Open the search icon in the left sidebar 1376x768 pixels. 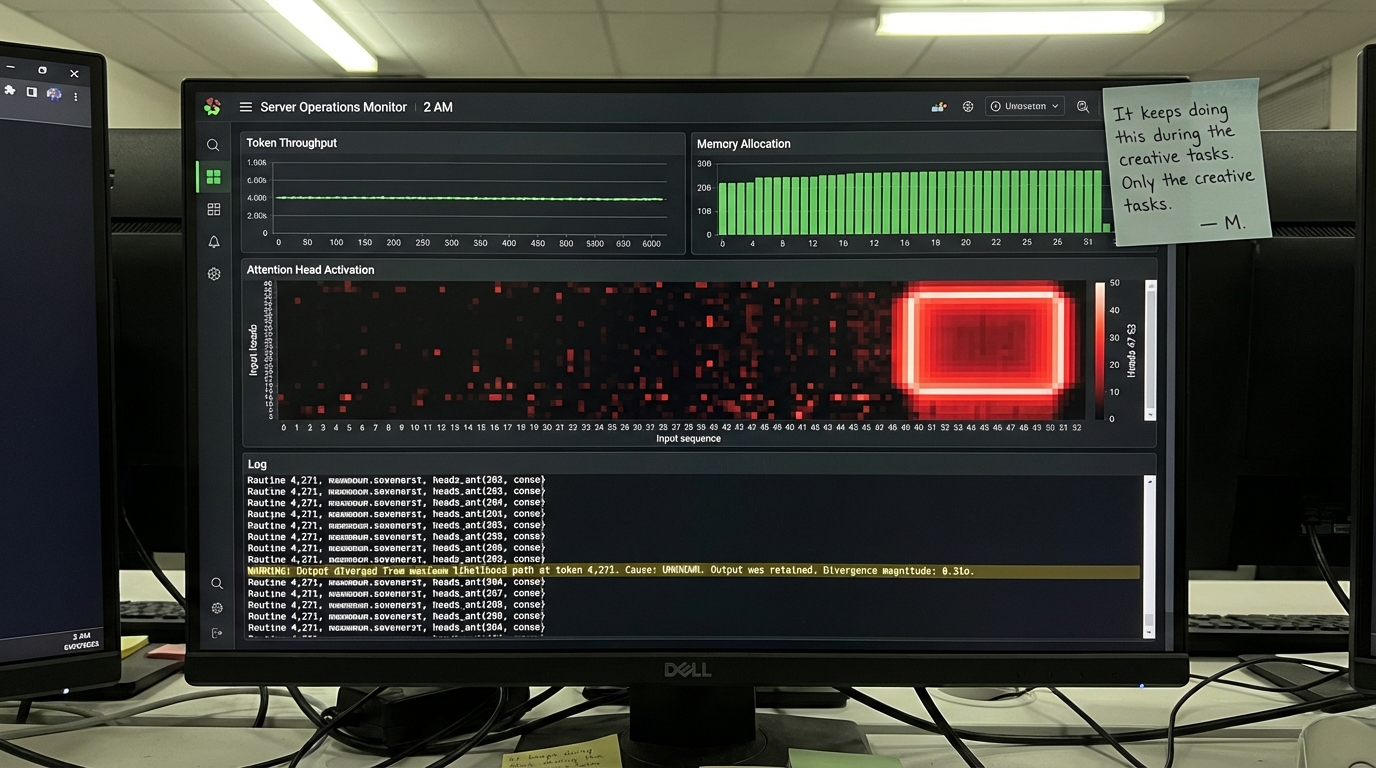(x=213, y=144)
